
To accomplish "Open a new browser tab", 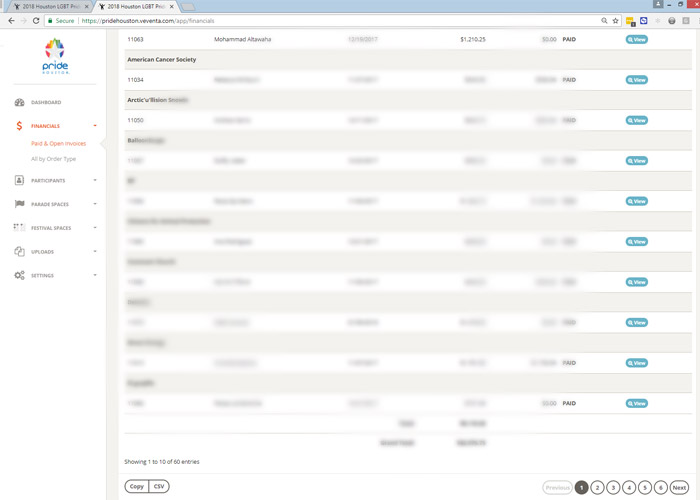I will pyautogui.click(x=188, y=7).
